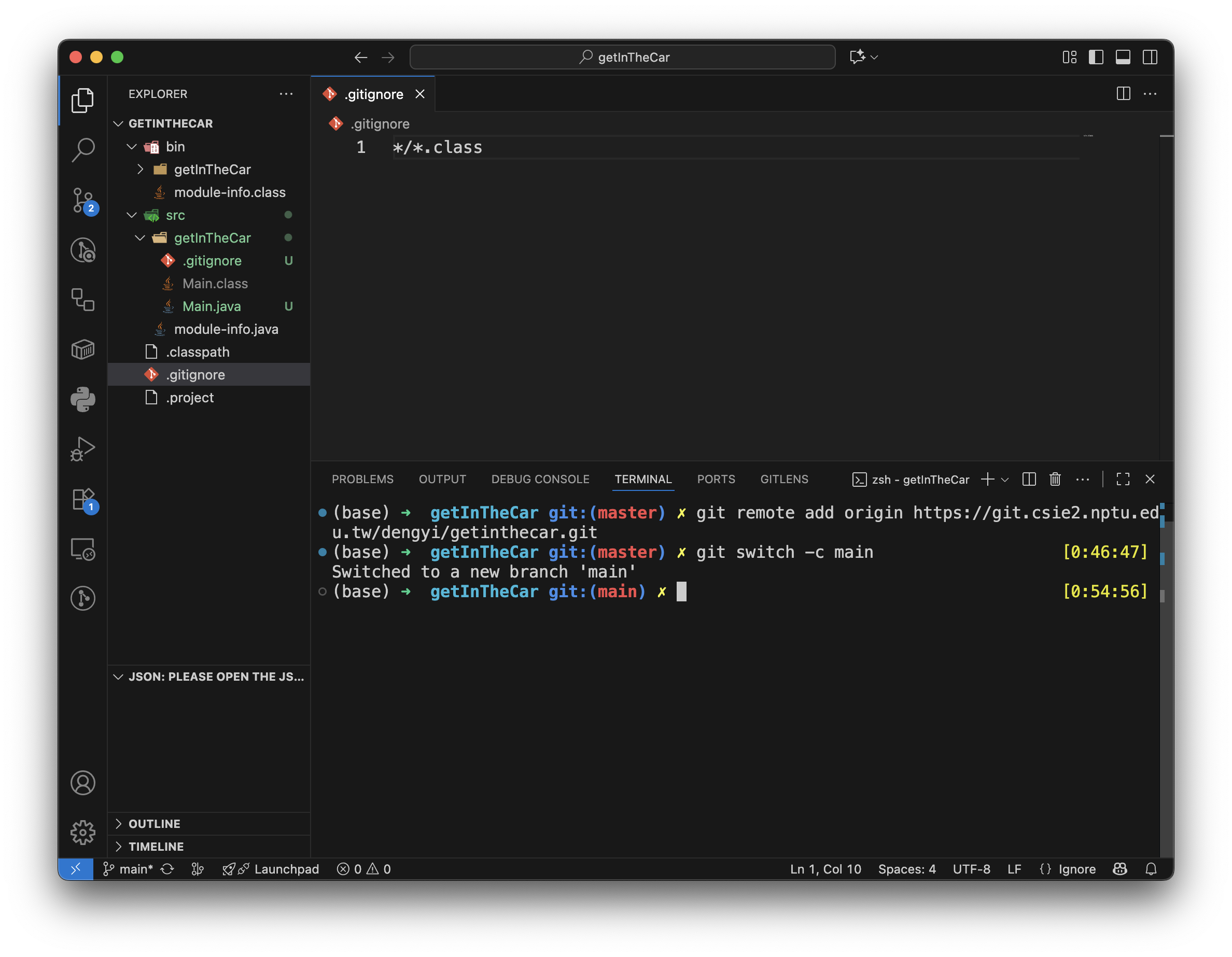The image size is (1232, 957).
Task: Open the Source Control view
Action: click(83, 200)
